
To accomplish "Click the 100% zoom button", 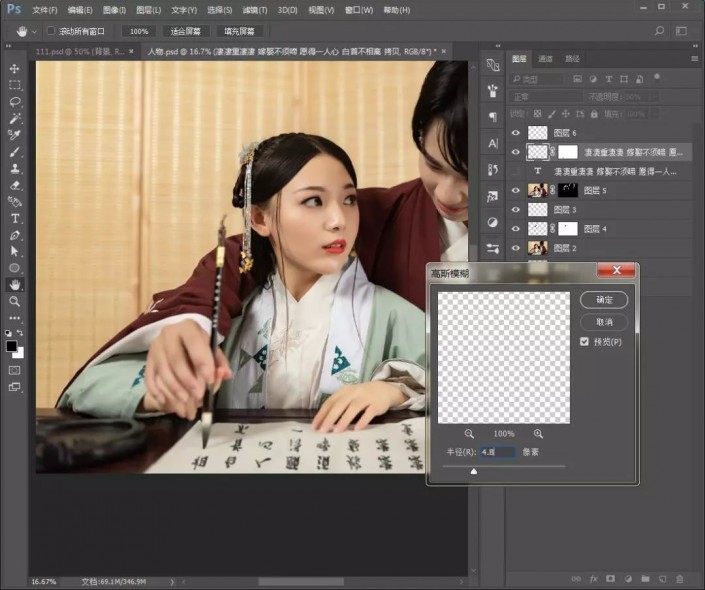I will click(x=139, y=31).
